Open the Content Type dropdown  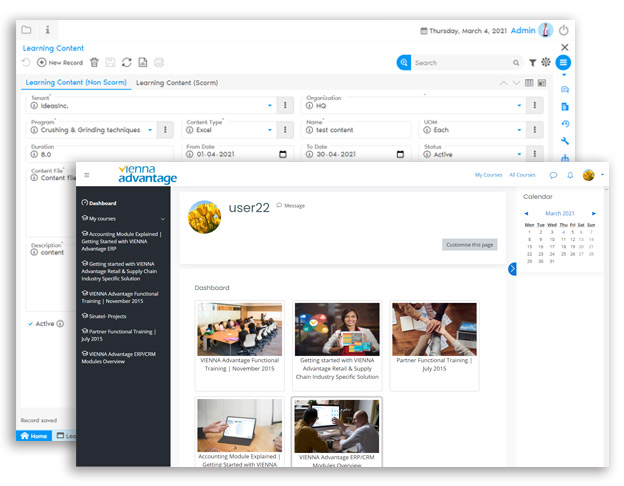269,130
